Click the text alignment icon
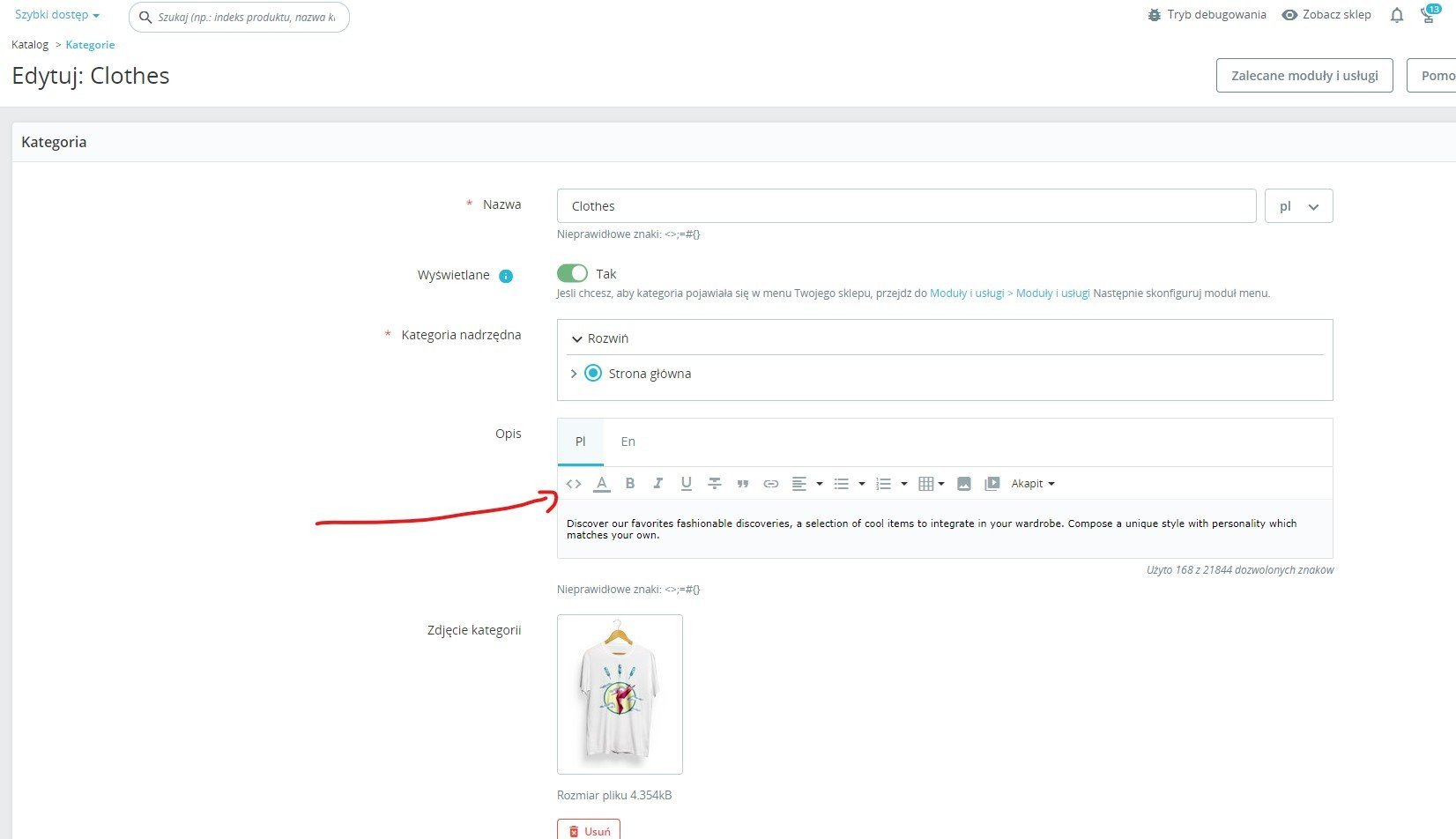 coord(799,484)
